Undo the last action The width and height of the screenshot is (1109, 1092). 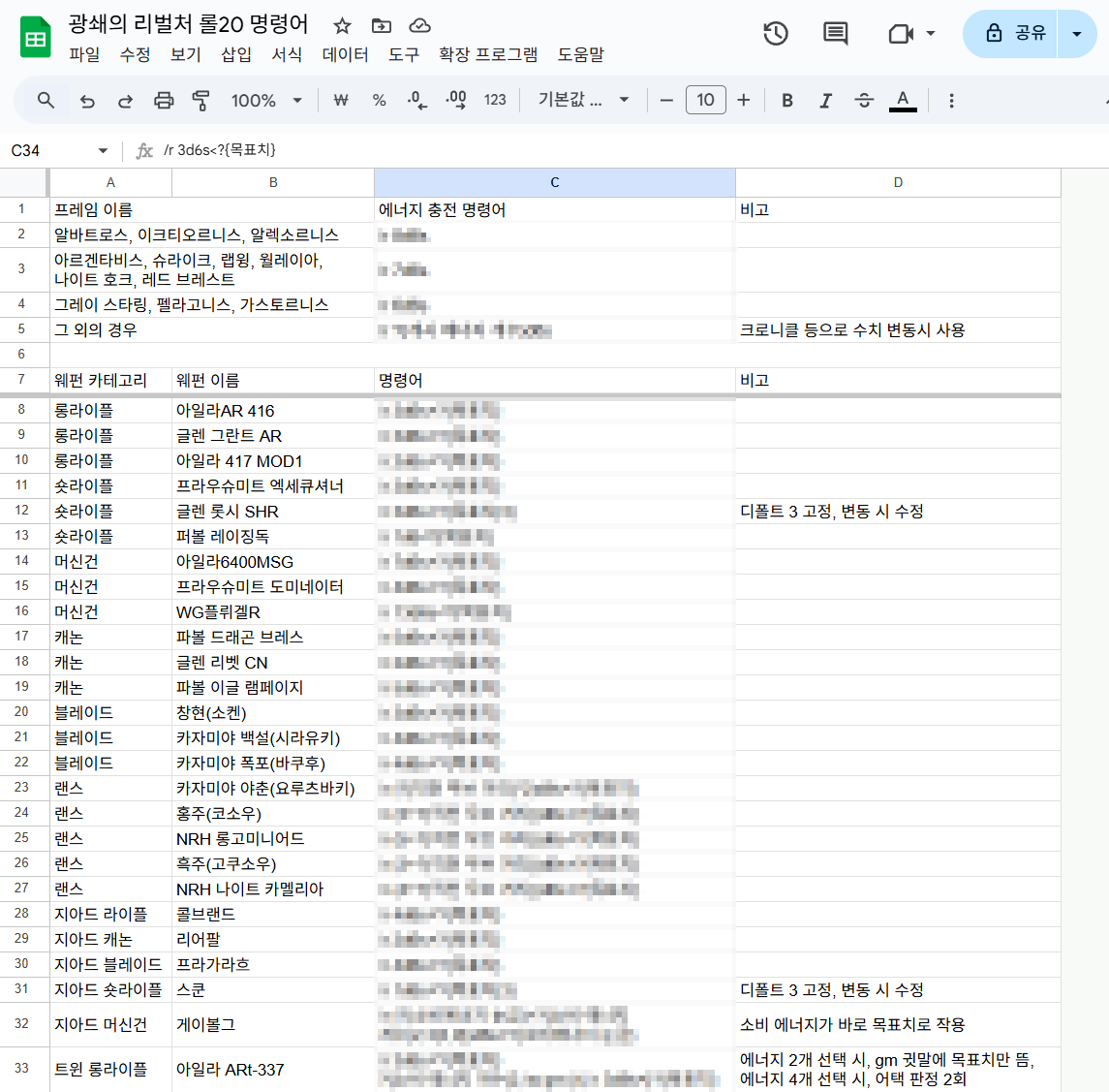click(x=87, y=101)
